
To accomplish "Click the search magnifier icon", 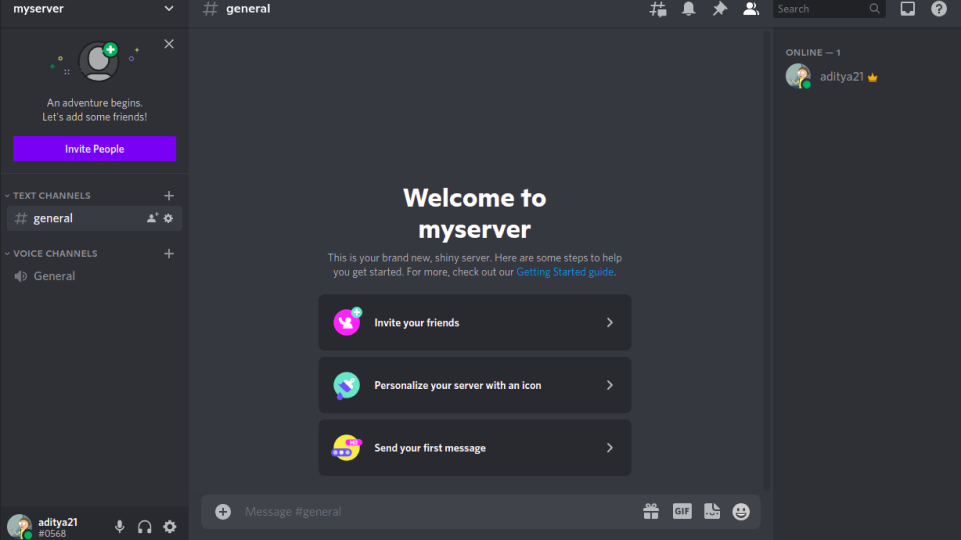I will click(875, 9).
